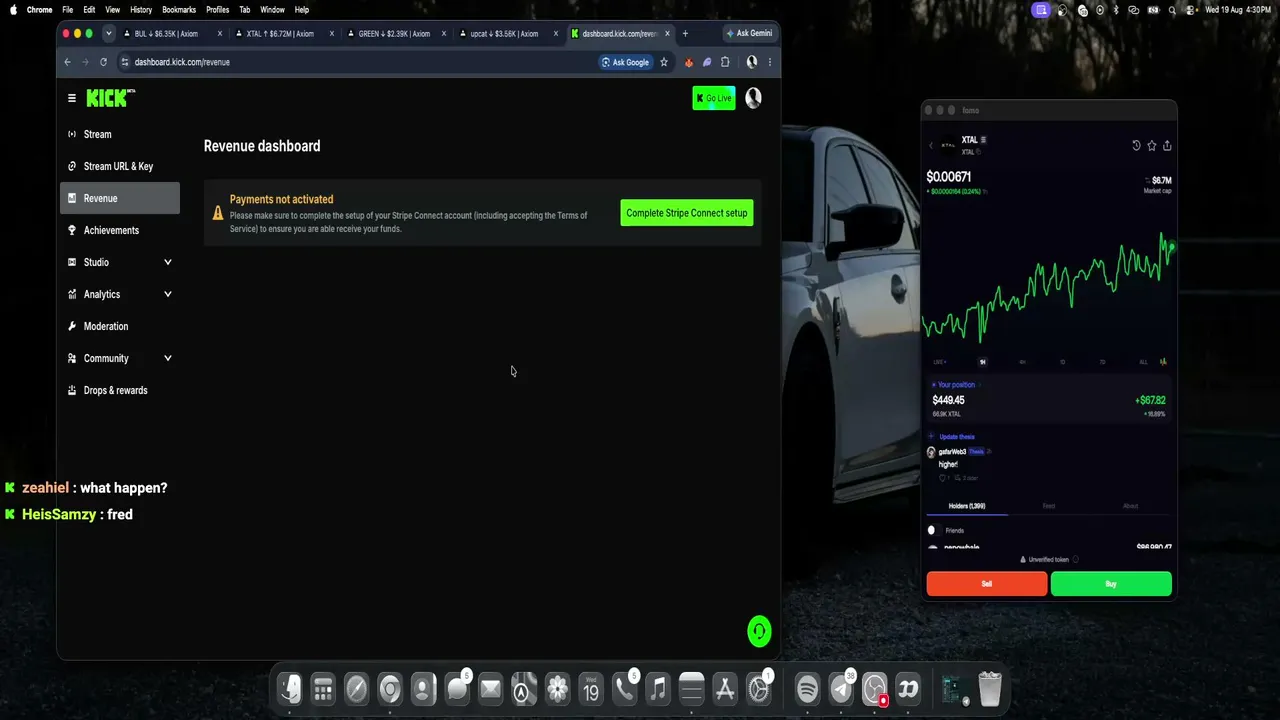This screenshot has height=720, width=1280.
Task: Open Chrome tab search dropdown arrow
Action: (108, 33)
